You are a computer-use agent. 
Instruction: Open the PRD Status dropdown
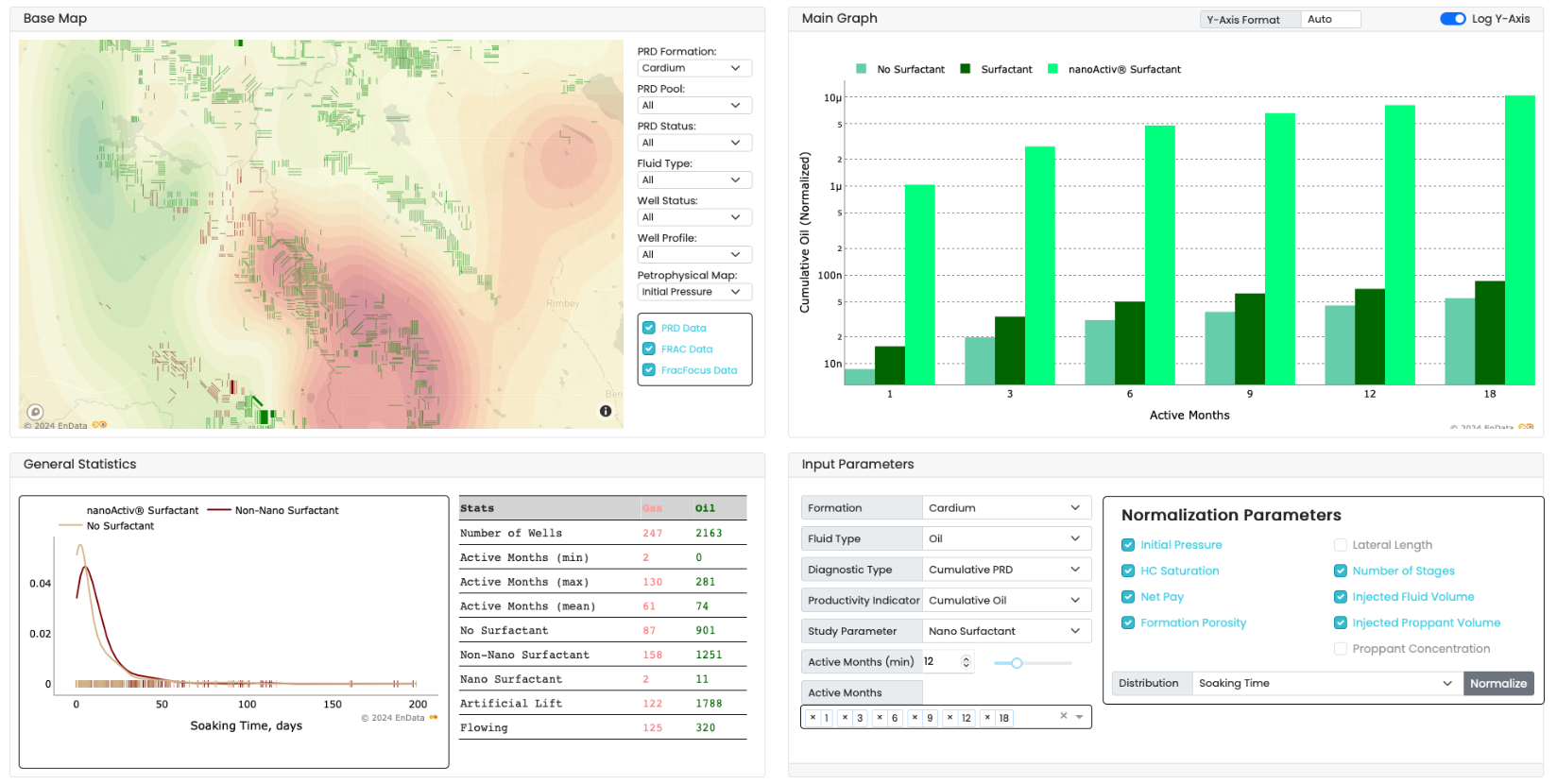click(694, 143)
